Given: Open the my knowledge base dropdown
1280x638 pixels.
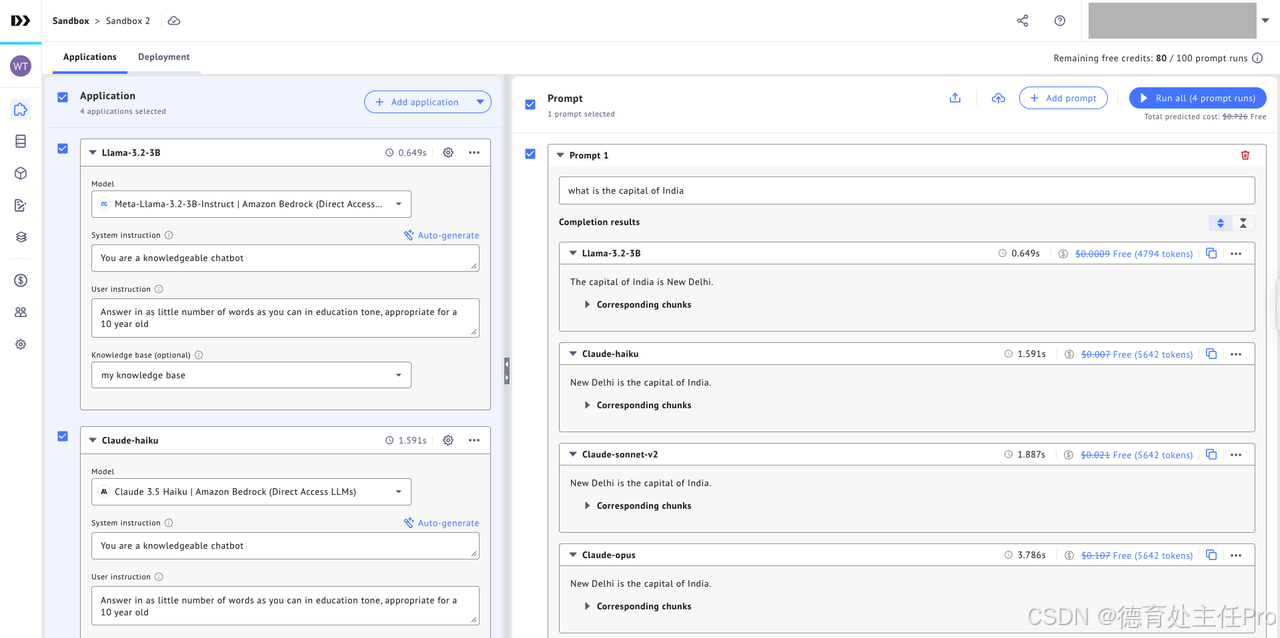Looking at the screenshot, I should tap(251, 375).
